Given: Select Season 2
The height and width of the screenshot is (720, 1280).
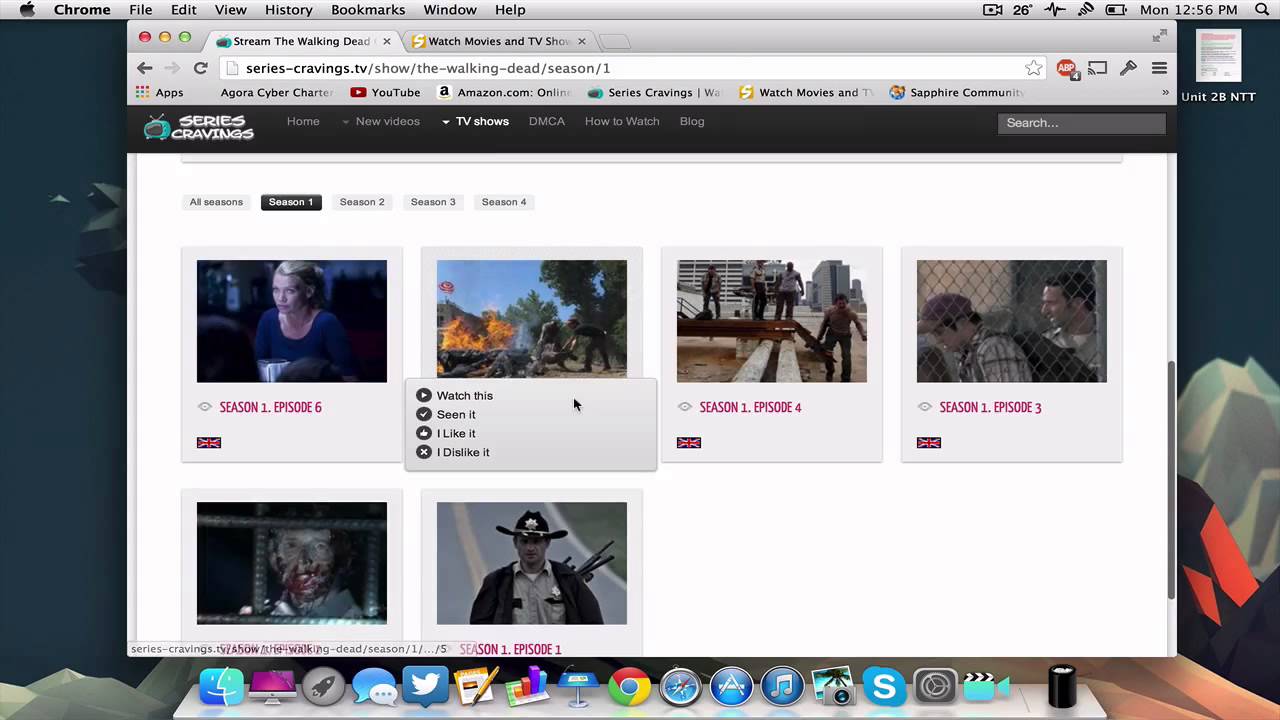Looking at the screenshot, I should 362,202.
